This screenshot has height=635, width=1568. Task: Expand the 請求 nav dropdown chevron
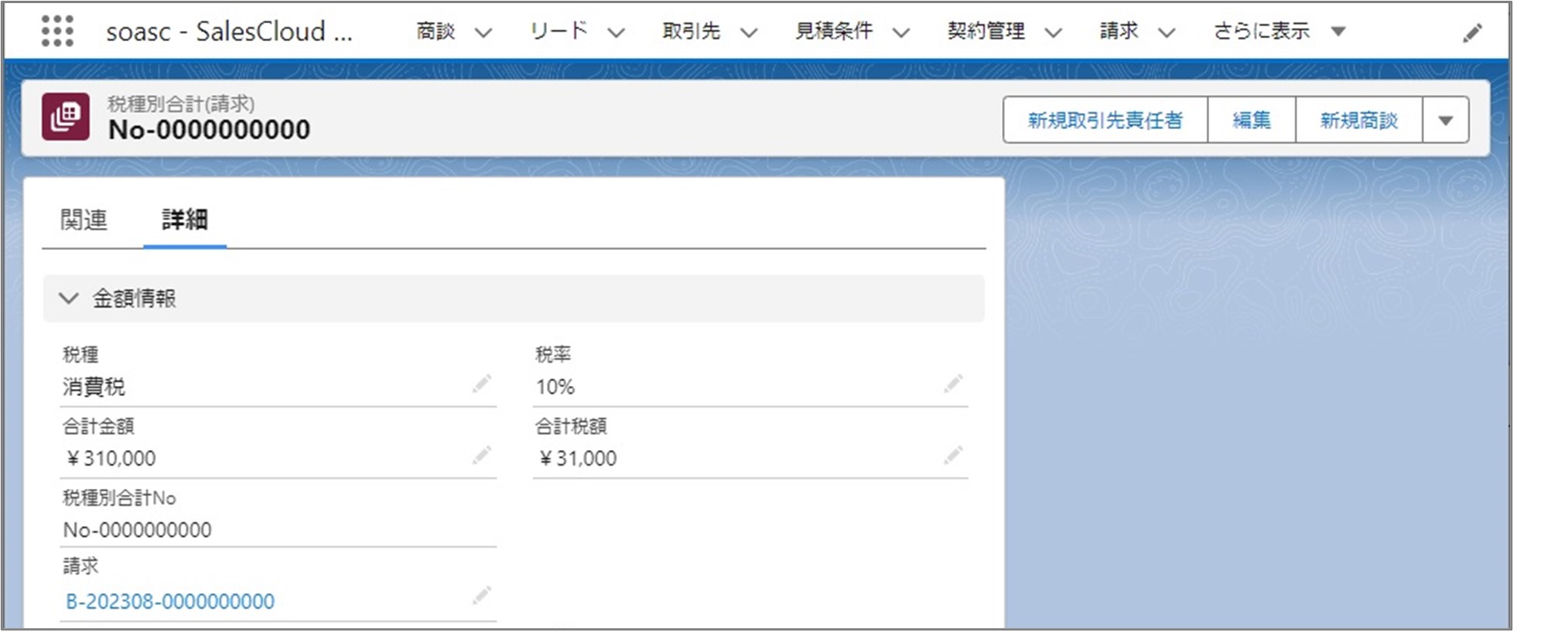(1167, 32)
